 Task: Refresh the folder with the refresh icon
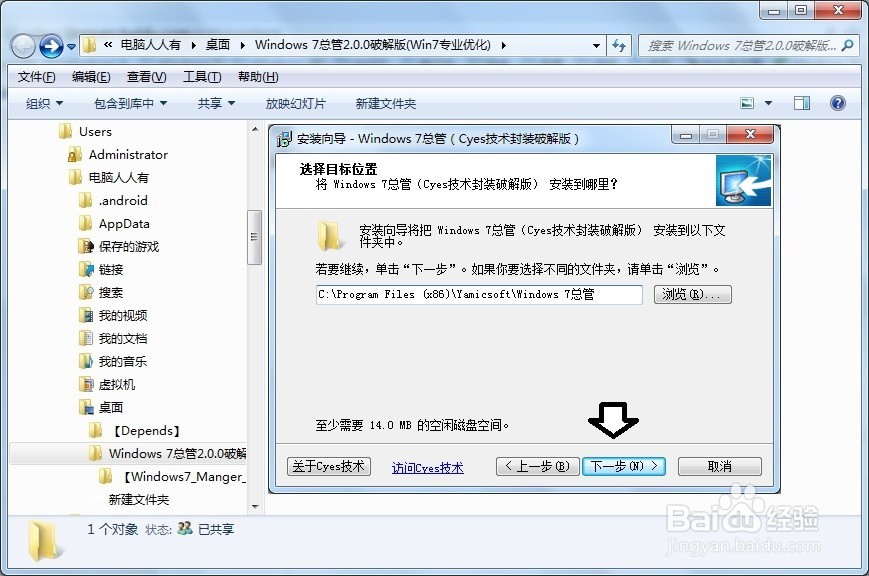(x=619, y=45)
